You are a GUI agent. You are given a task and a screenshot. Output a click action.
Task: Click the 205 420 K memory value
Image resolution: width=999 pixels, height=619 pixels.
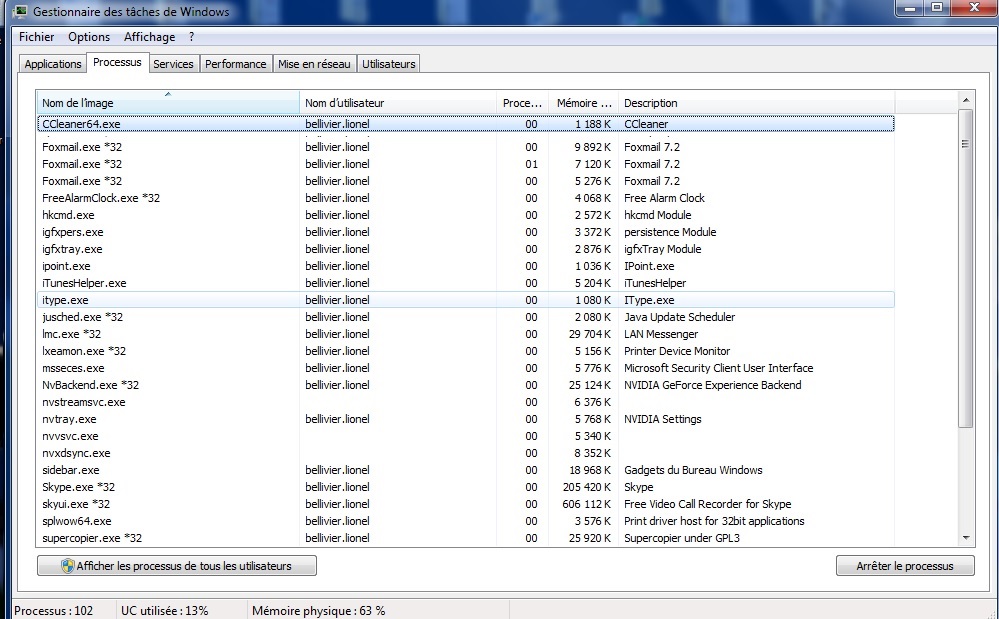coord(586,487)
